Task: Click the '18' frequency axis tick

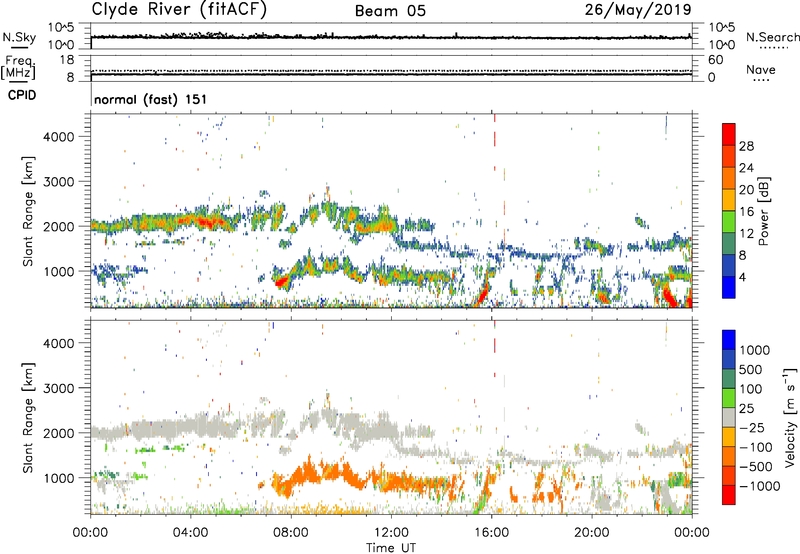Action: pos(67,60)
